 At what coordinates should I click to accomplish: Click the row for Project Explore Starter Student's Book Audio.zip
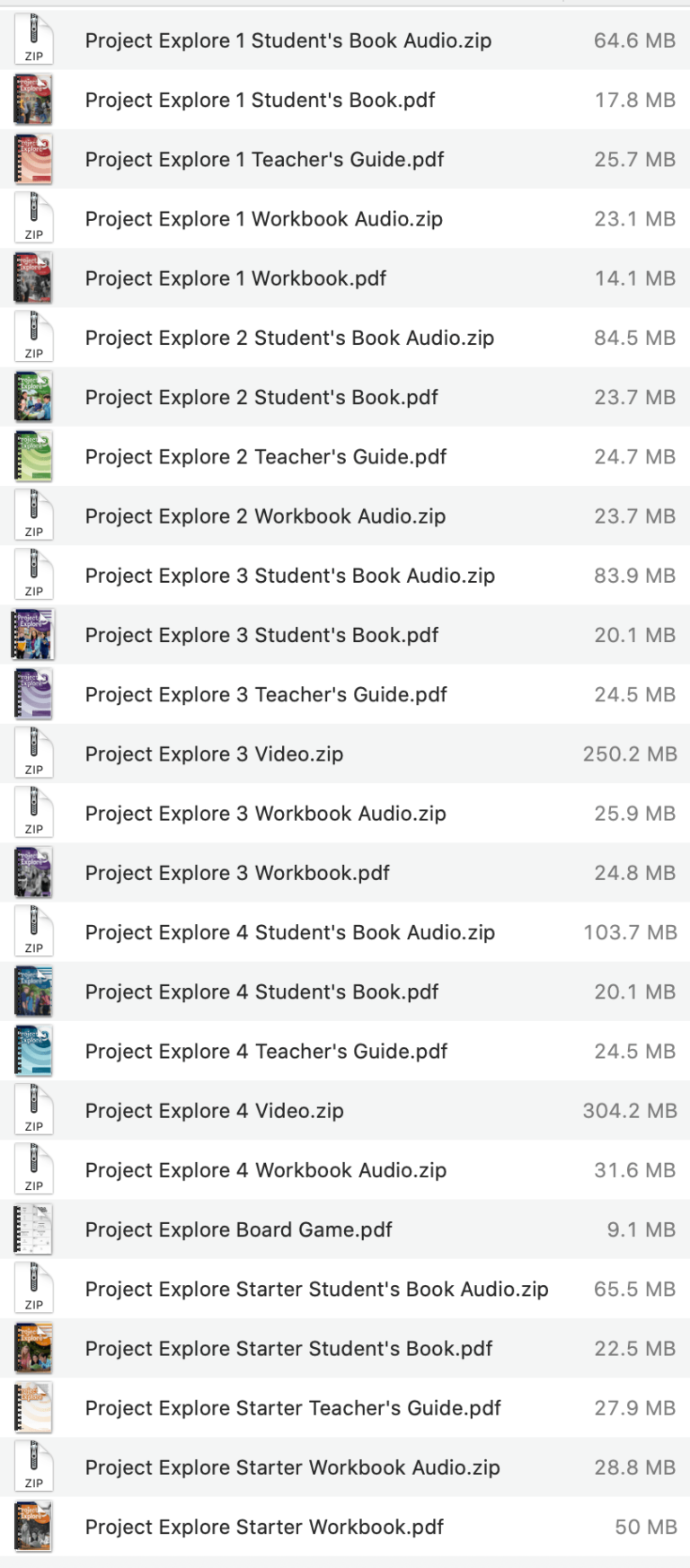tap(345, 1289)
